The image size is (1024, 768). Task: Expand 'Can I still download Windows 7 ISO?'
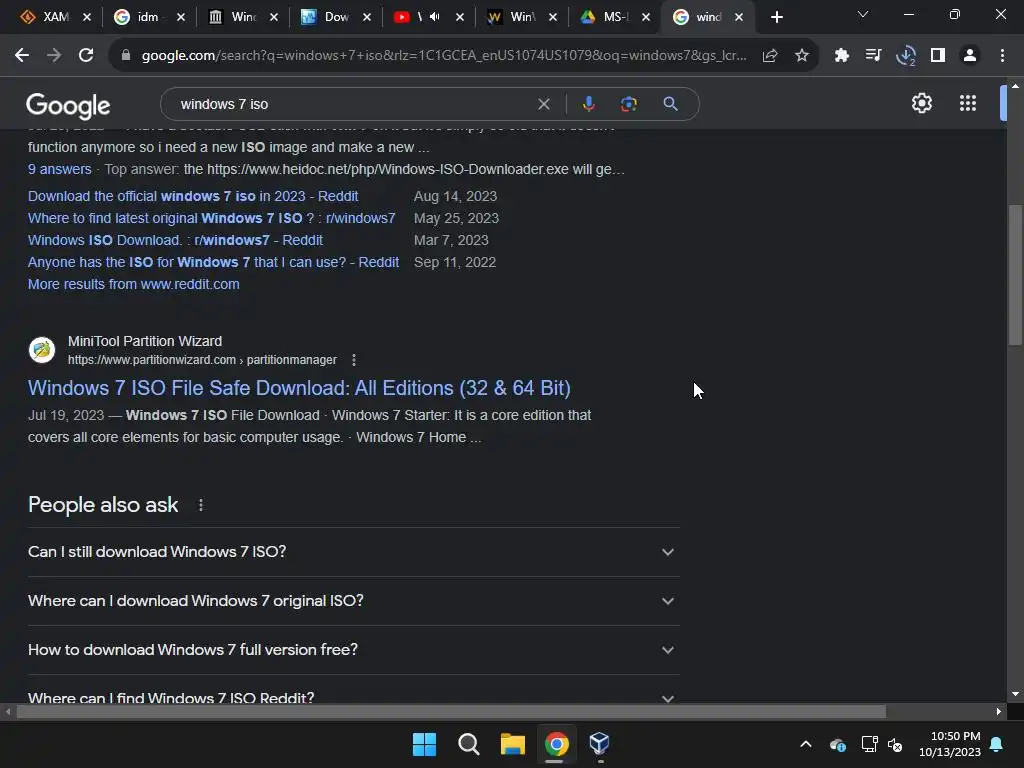coord(354,552)
